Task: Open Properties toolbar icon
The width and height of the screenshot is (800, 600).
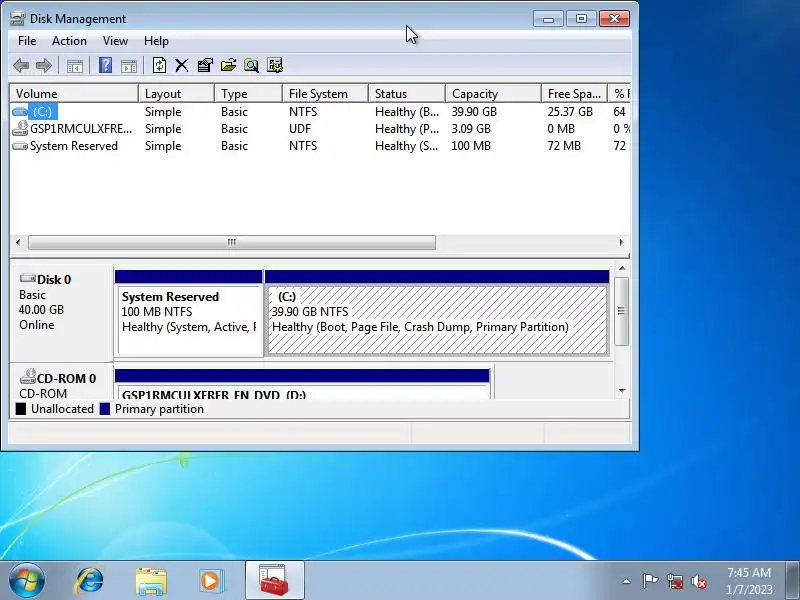Action: [x=205, y=65]
